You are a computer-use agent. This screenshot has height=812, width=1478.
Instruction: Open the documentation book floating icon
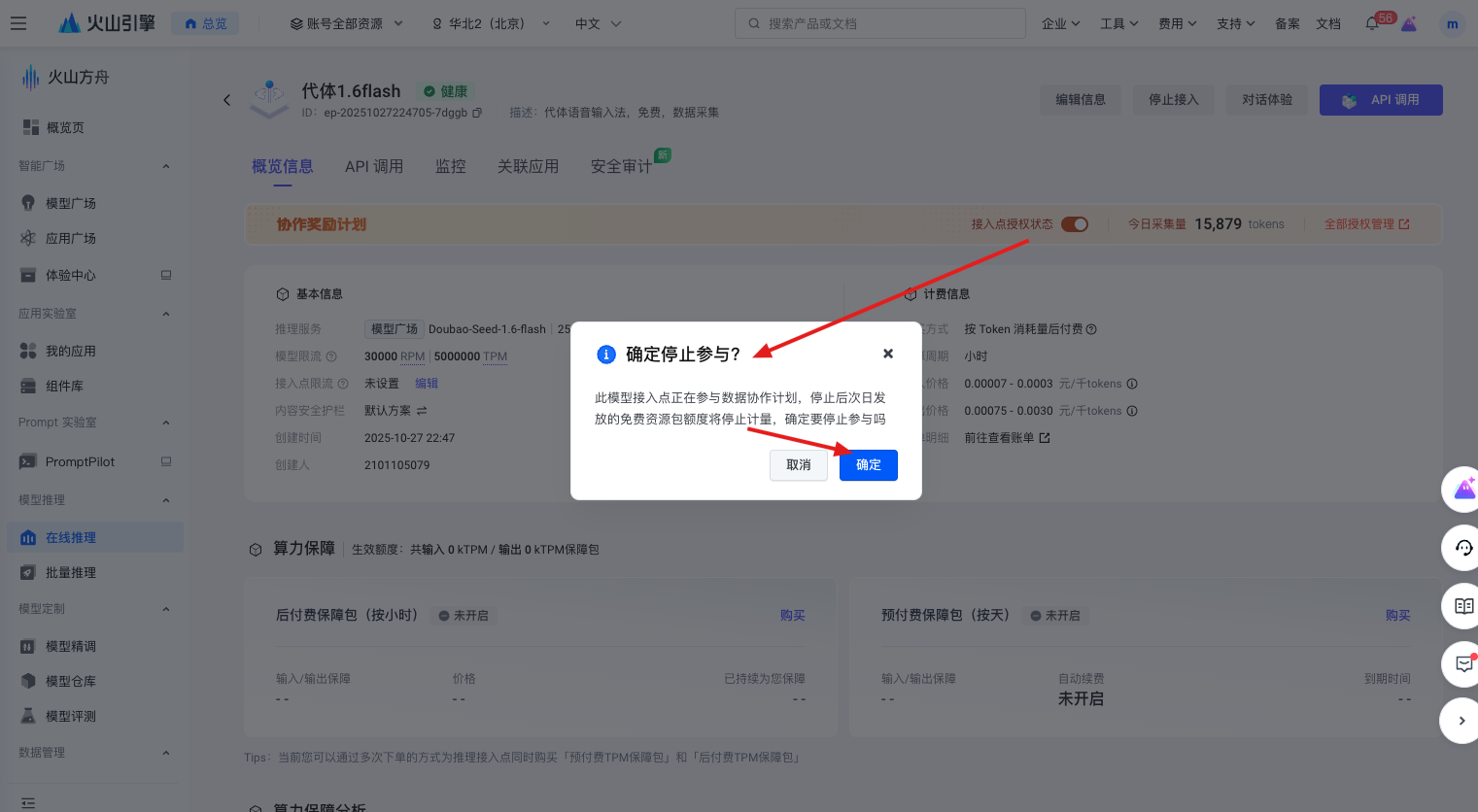coord(1463,606)
